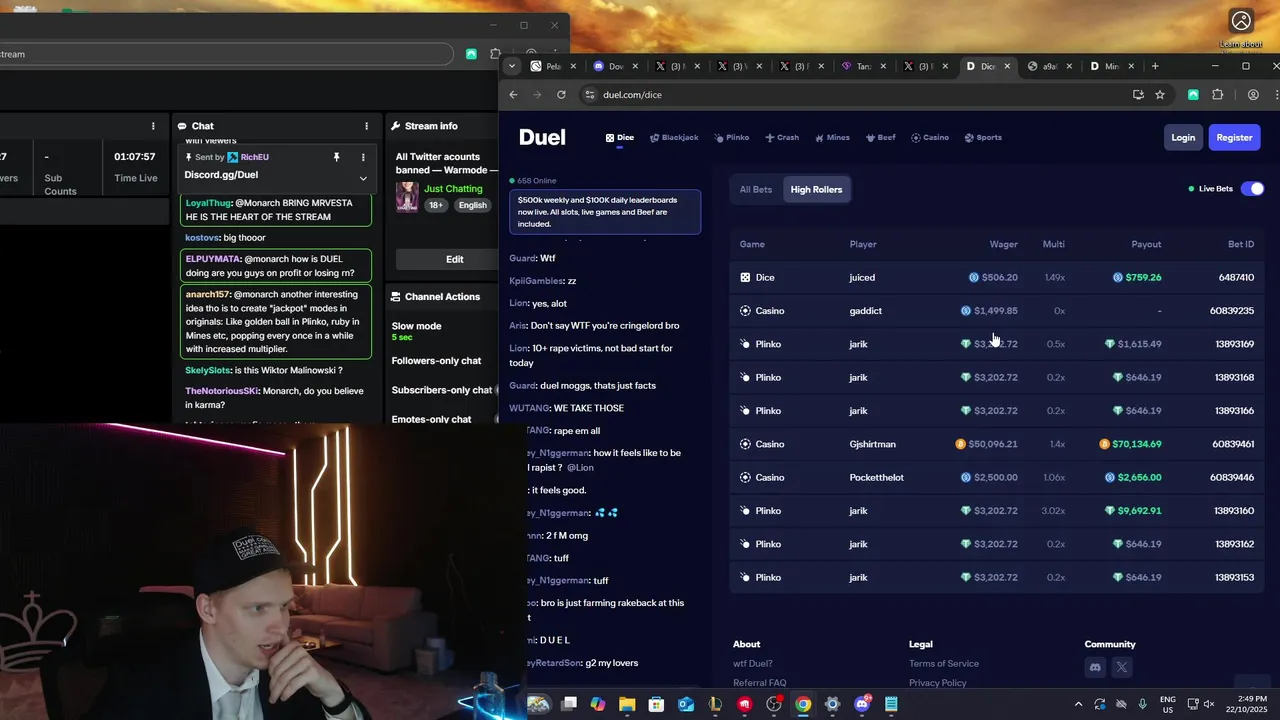This screenshot has height=720, width=1280.
Task: Close the active Dice browser tab
Action: click(x=1007, y=66)
